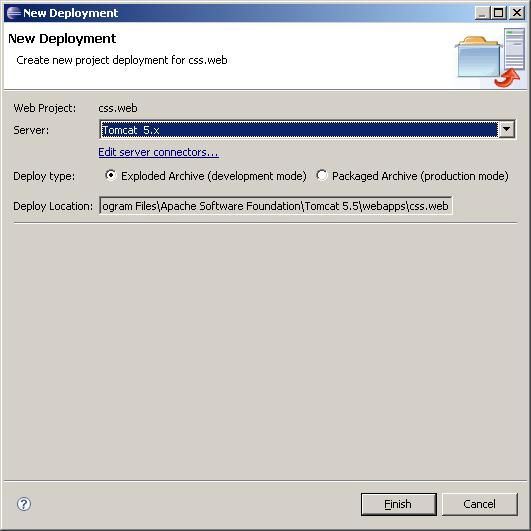Image resolution: width=531 pixels, height=531 pixels.
Task: Click the Server label
Action: [x=31, y=130]
